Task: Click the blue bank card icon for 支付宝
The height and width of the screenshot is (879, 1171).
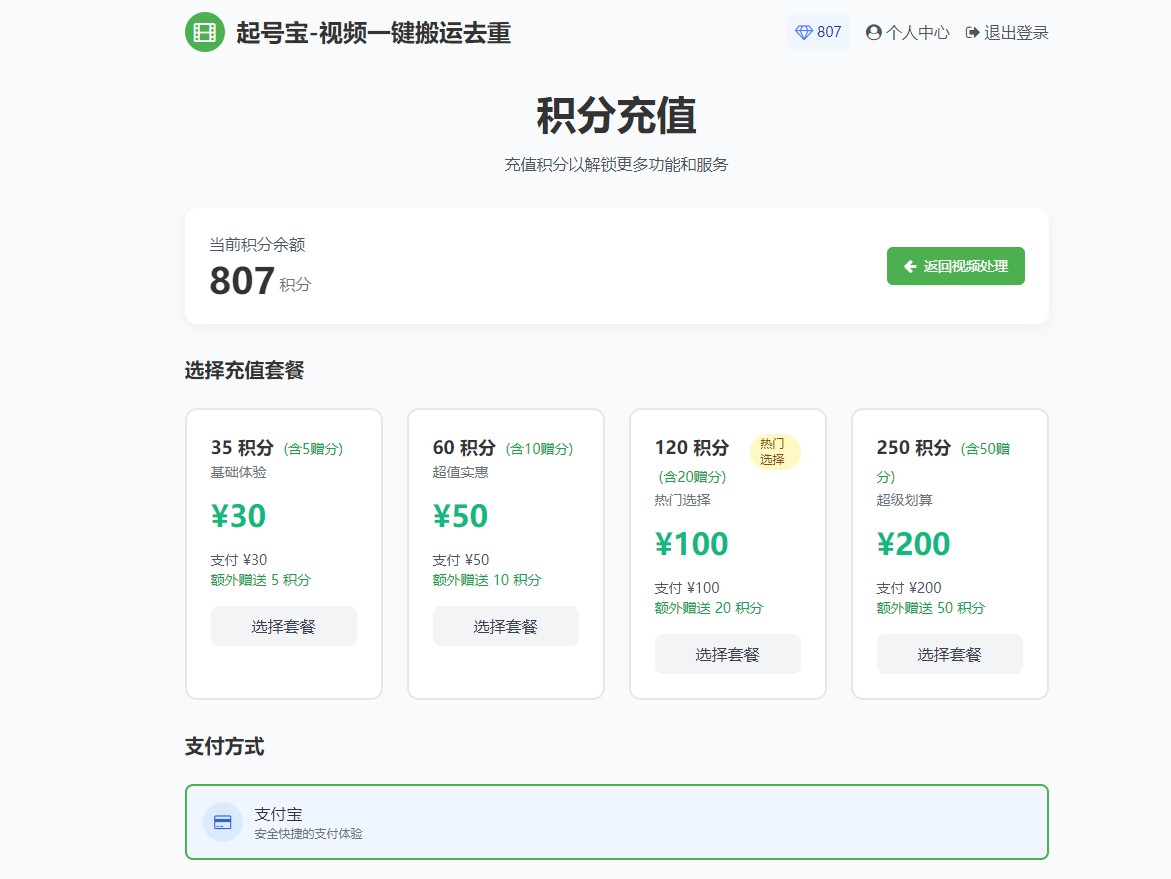Action: pyautogui.click(x=222, y=821)
